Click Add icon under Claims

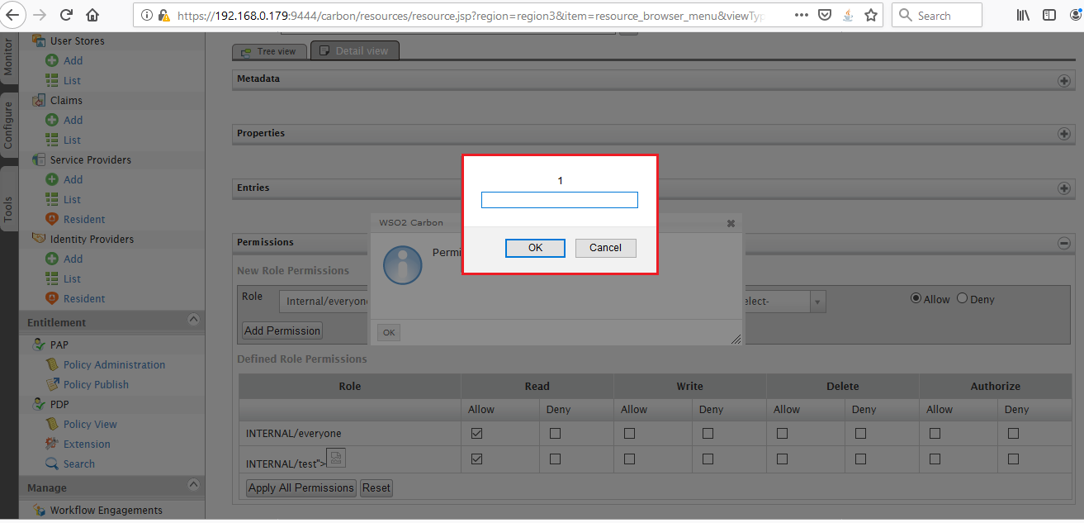51,120
